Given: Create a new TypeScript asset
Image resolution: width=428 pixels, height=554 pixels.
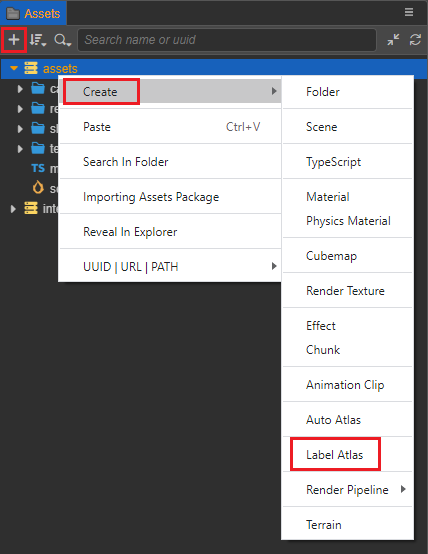Looking at the screenshot, I should [333, 162].
